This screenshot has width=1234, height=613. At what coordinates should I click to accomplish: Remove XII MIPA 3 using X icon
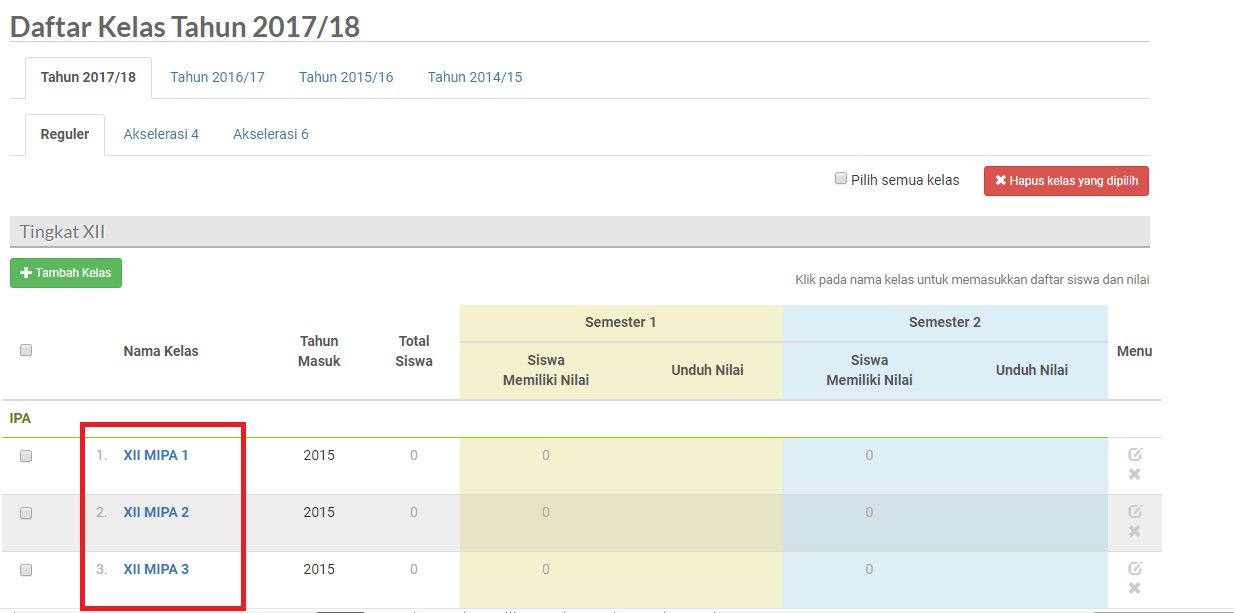tap(1135, 588)
